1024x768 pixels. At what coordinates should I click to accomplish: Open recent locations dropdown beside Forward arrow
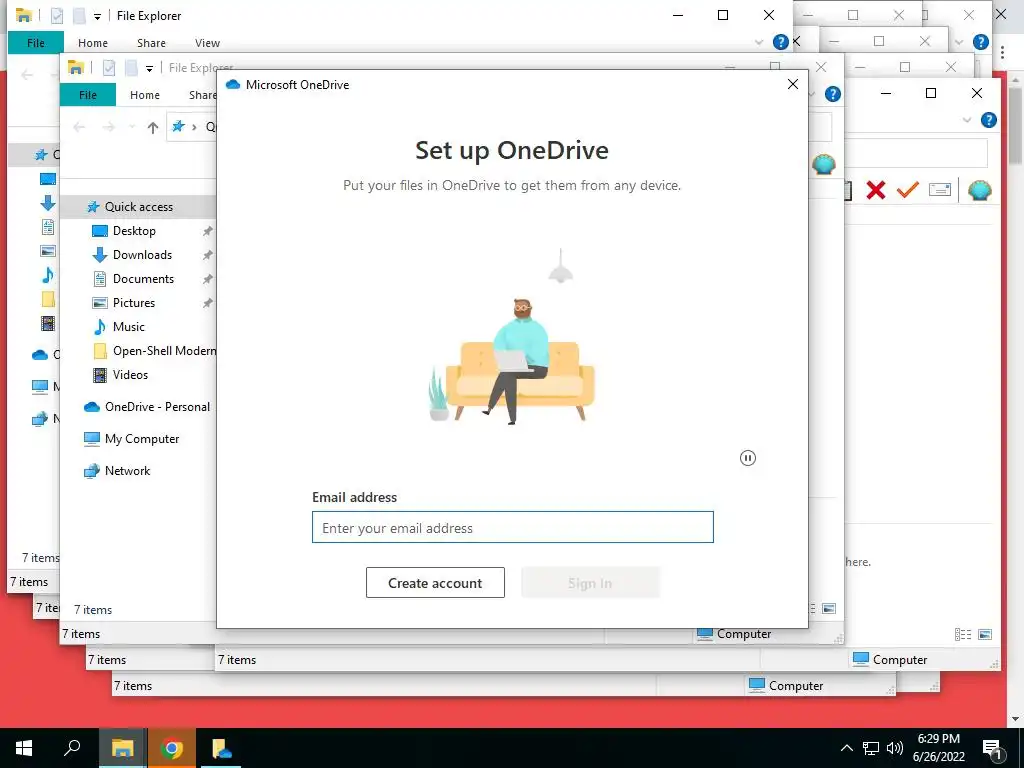tap(131, 127)
